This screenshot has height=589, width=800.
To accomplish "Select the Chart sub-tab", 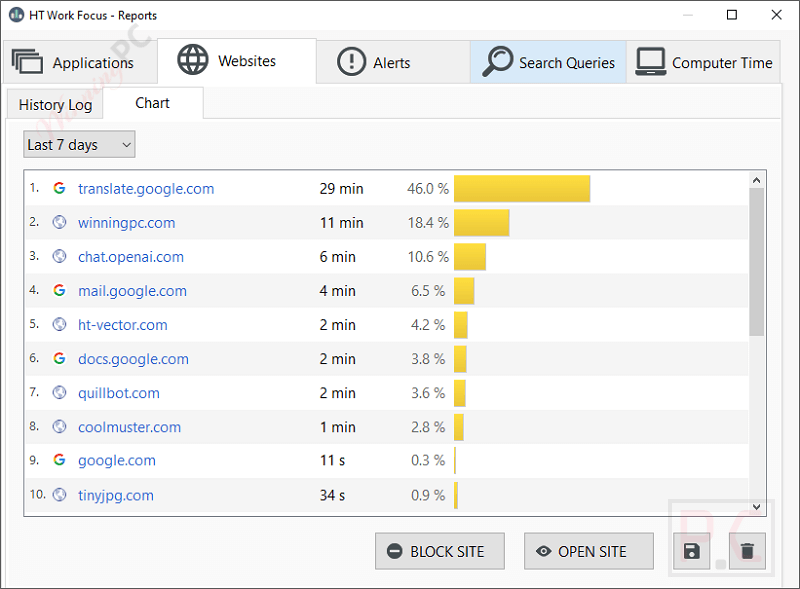I will [x=153, y=103].
